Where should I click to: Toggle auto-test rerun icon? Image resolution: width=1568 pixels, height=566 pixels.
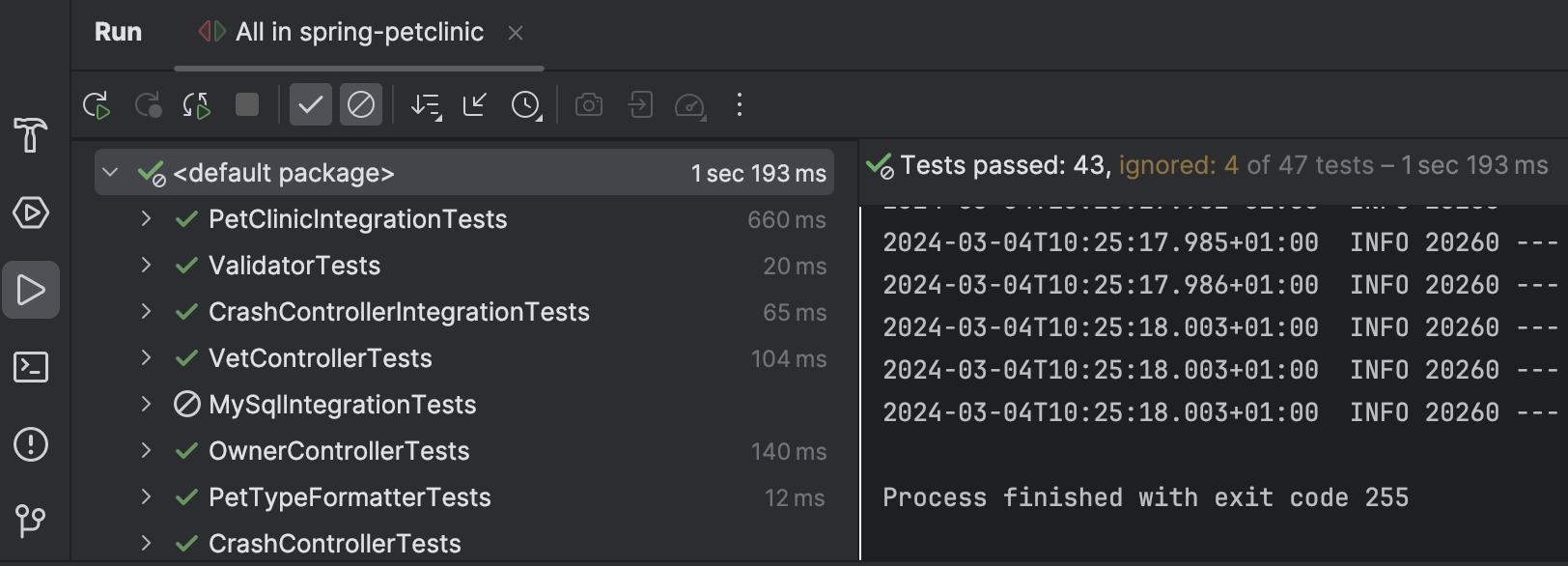(197, 105)
